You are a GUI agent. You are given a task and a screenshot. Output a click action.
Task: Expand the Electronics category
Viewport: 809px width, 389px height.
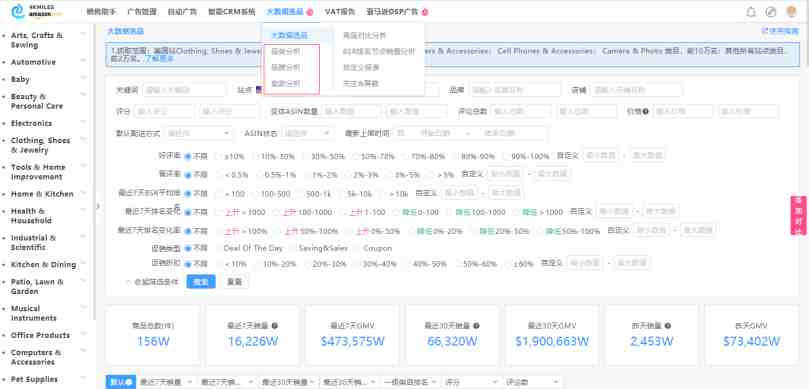[83, 122]
